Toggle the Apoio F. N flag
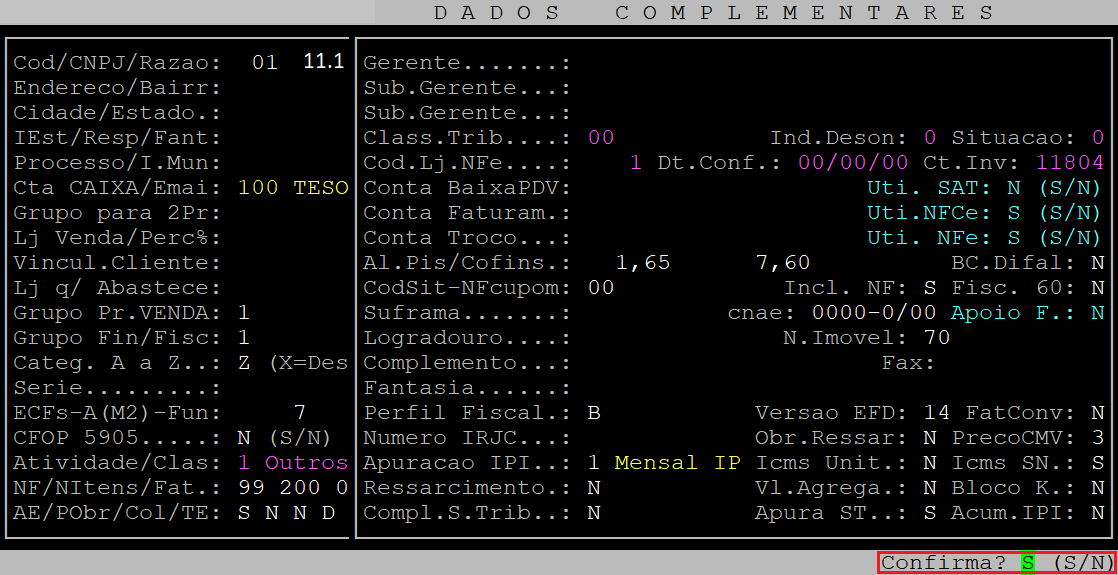1118x575 pixels. click(x=1097, y=313)
